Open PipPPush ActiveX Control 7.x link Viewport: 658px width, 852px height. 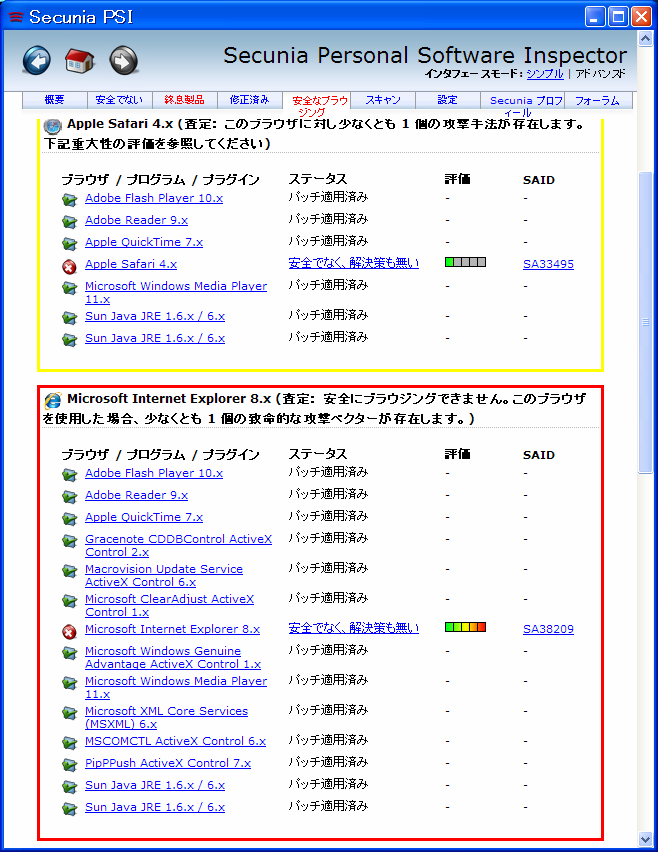pyautogui.click(x=168, y=763)
